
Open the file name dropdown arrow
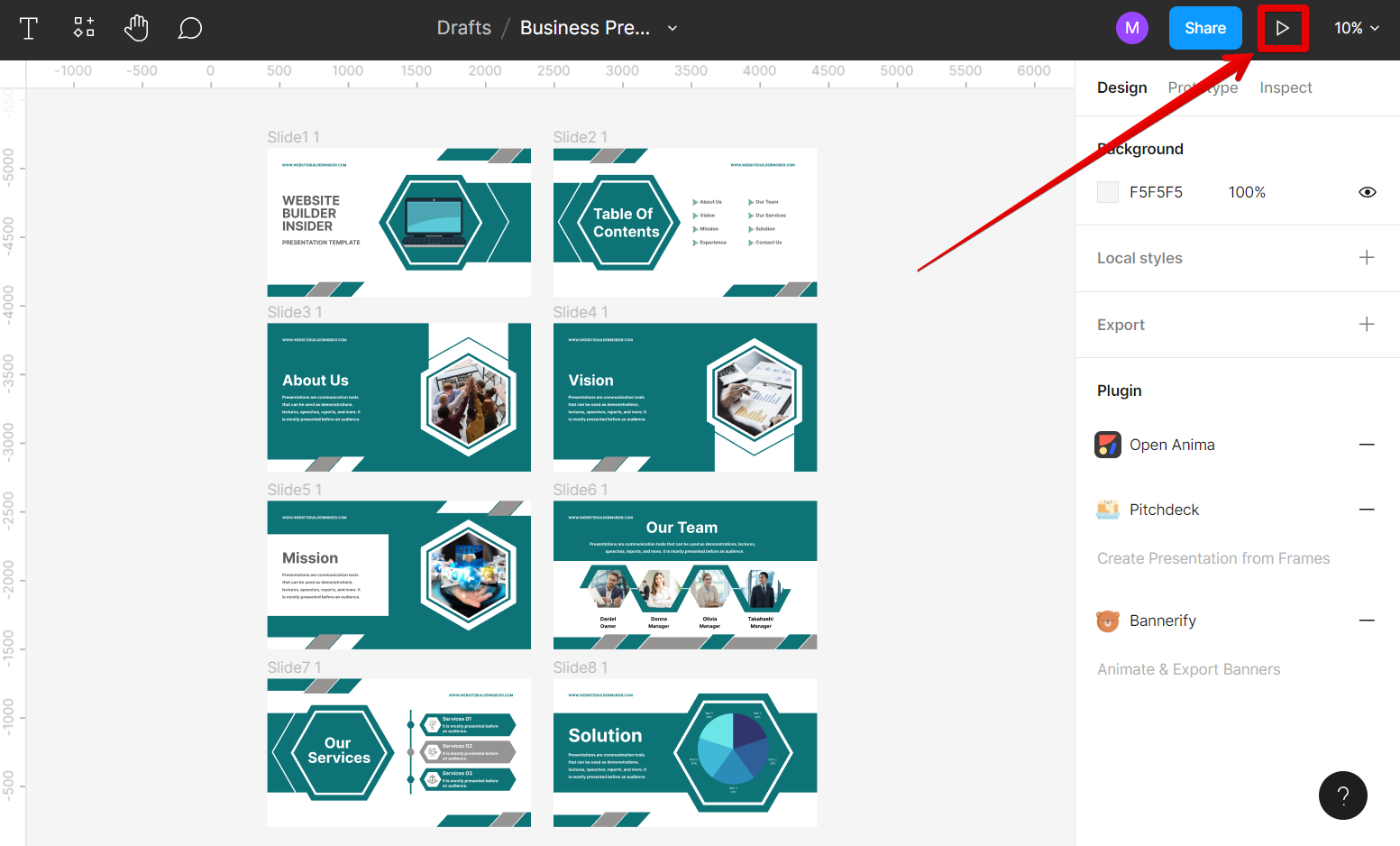(672, 28)
